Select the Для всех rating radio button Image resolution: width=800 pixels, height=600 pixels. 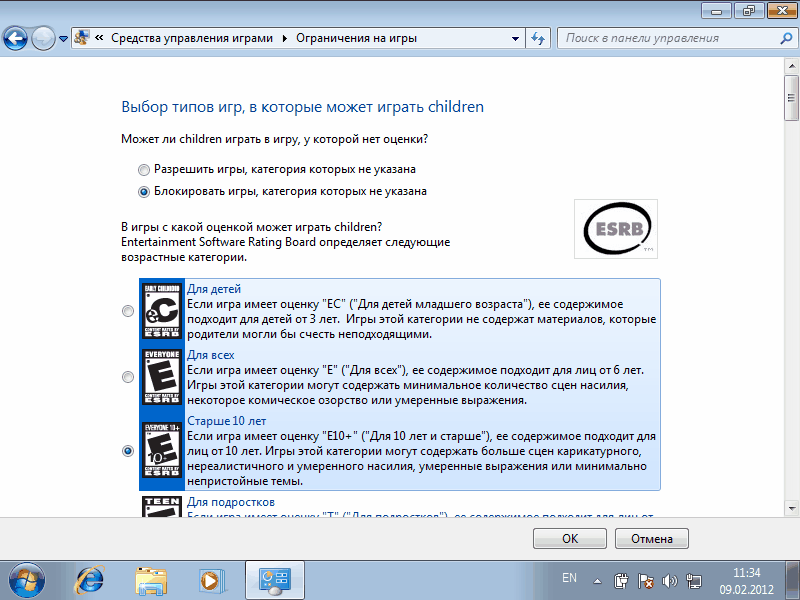click(128, 377)
